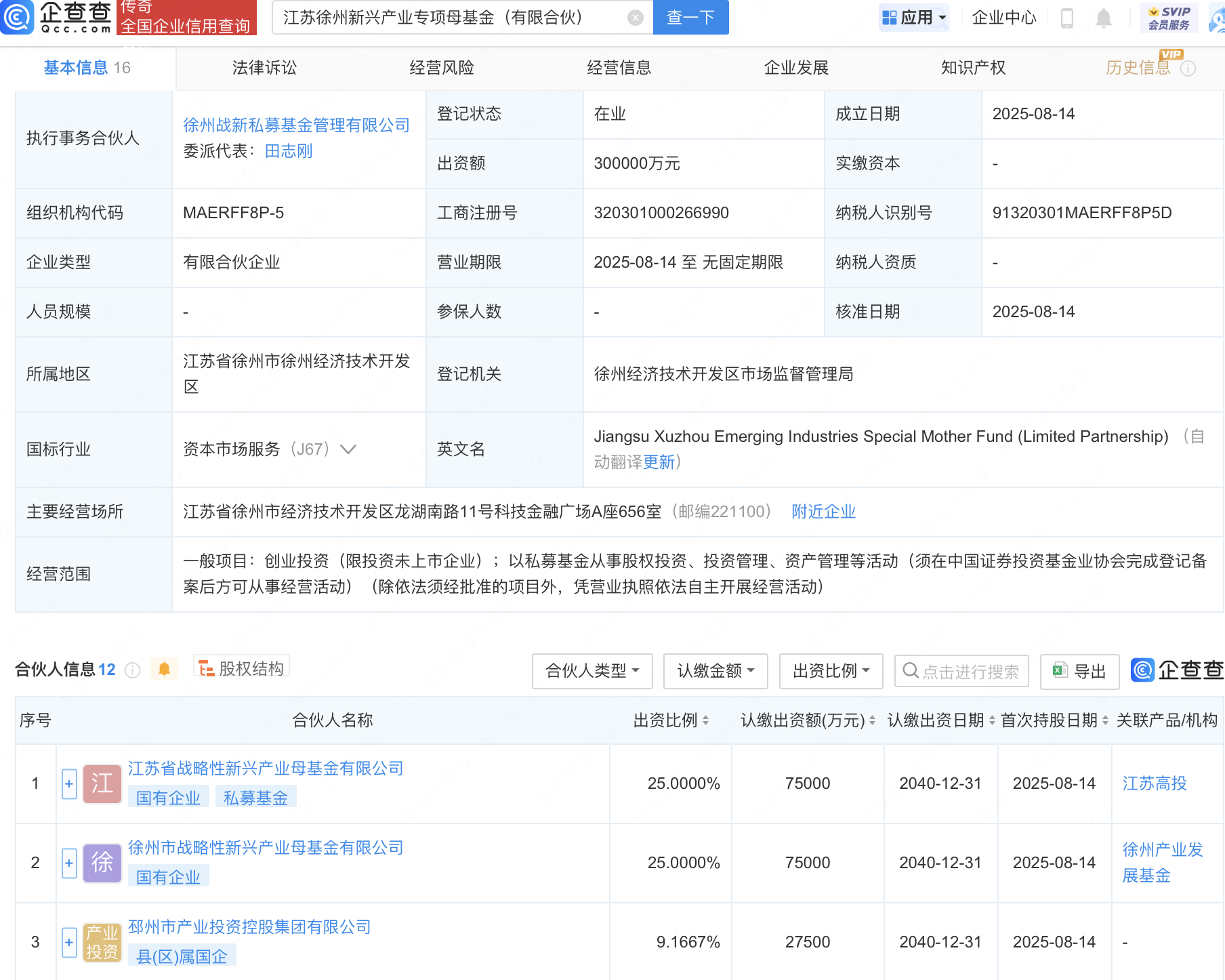1225x980 pixels.
Task: Click 附近企业 link
Action: pyautogui.click(x=823, y=512)
